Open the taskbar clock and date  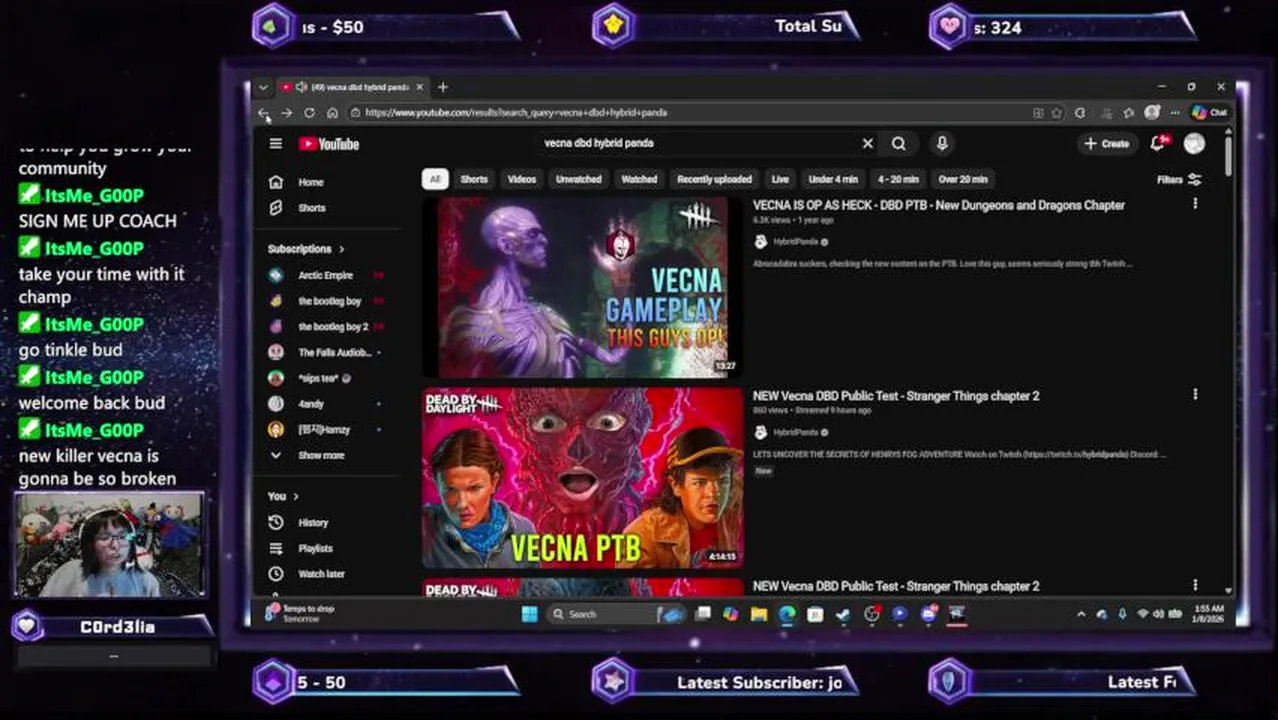pos(1208,614)
